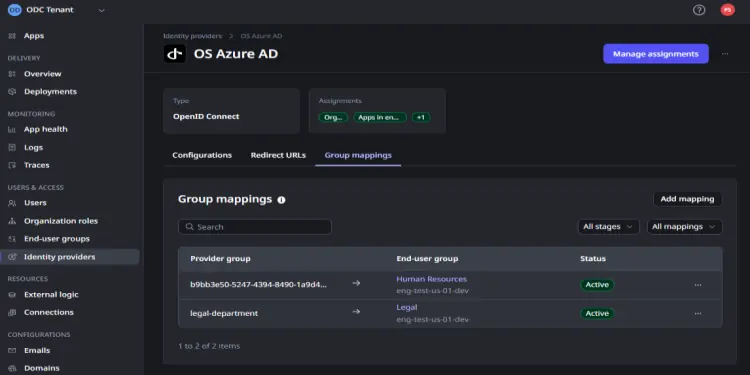Click provider group b9bb3e50-5247-4394-8490-1a9d4...
750x375 pixels.
[259, 285]
